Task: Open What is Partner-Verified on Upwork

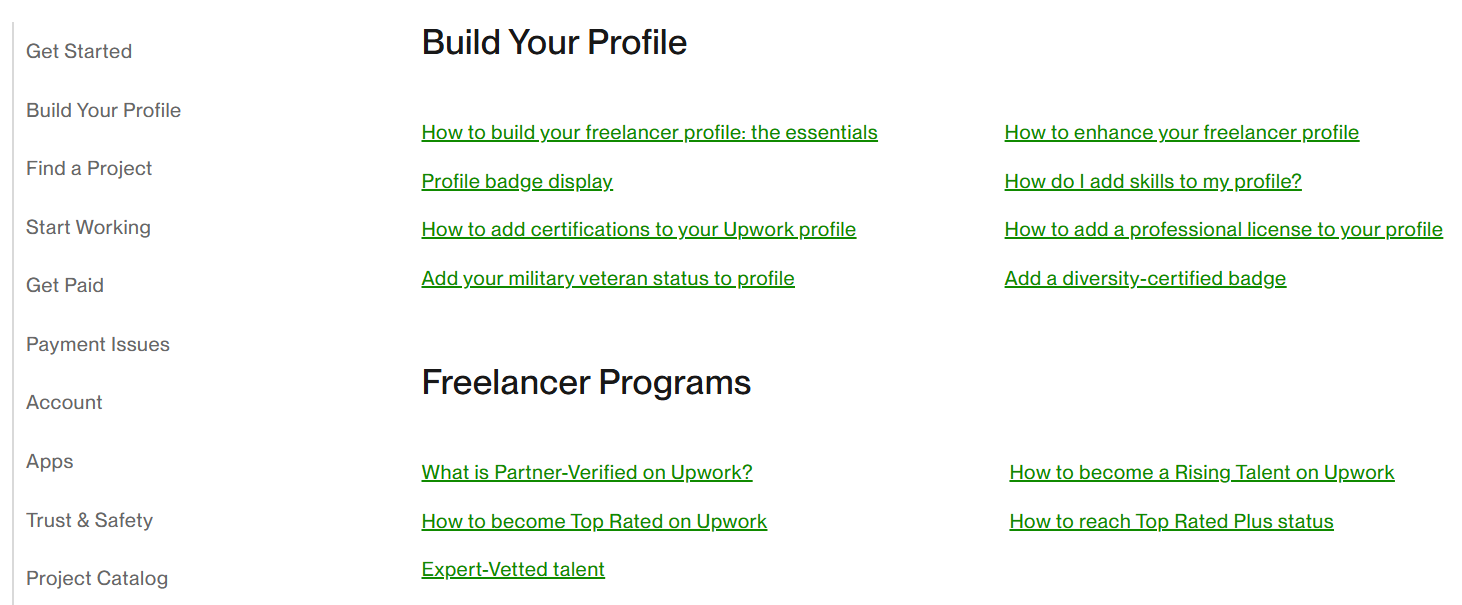Action: click(586, 472)
